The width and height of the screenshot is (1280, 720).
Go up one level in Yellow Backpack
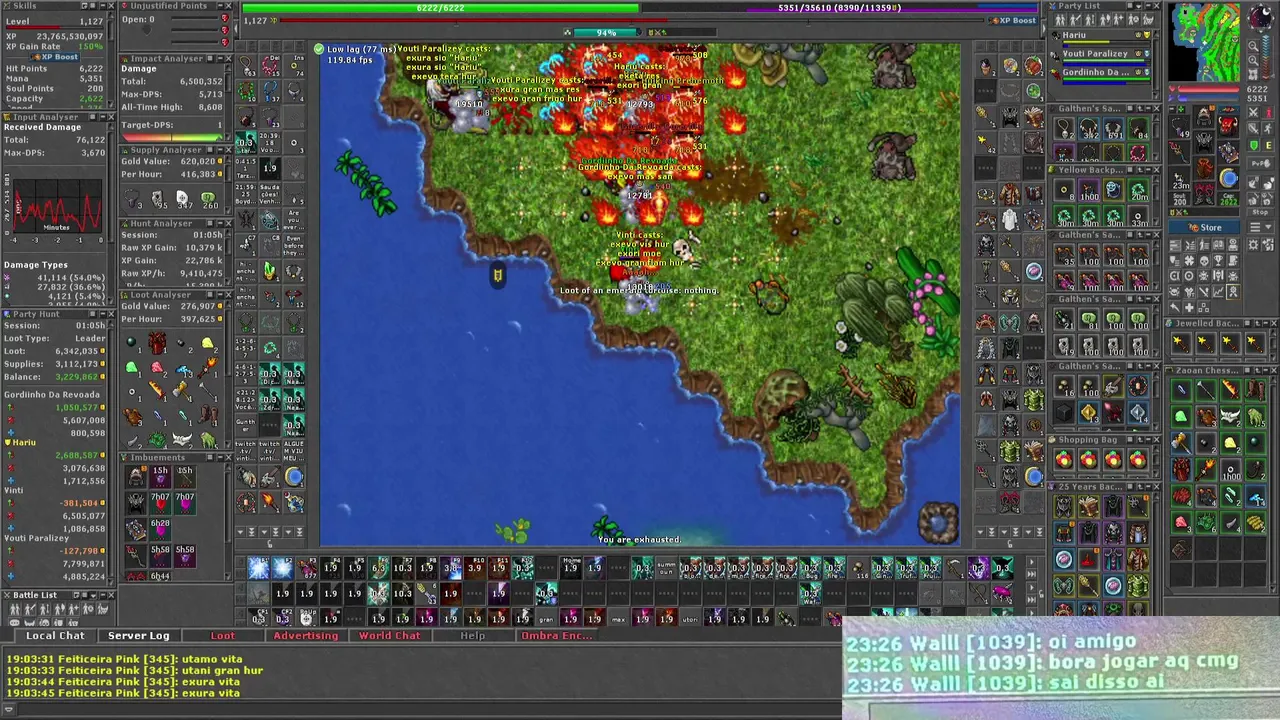pyautogui.click(x=1140, y=170)
